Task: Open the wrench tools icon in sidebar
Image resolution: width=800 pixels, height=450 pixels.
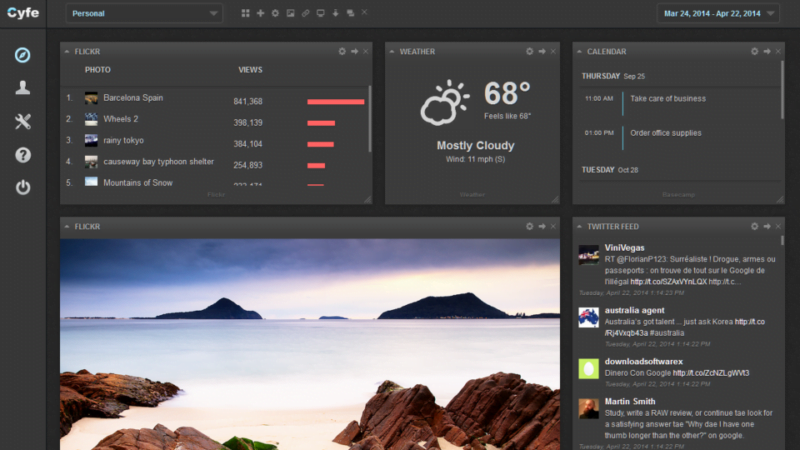Action: point(22,122)
